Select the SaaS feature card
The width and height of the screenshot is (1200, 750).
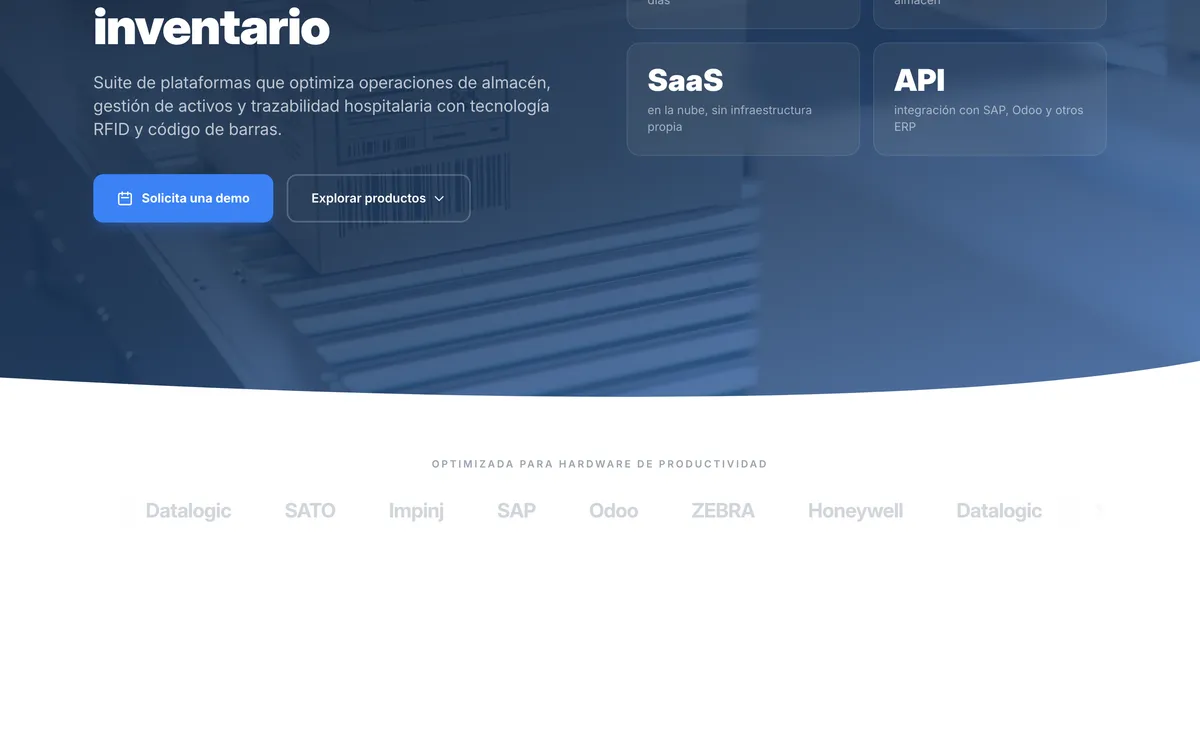[743, 99]
